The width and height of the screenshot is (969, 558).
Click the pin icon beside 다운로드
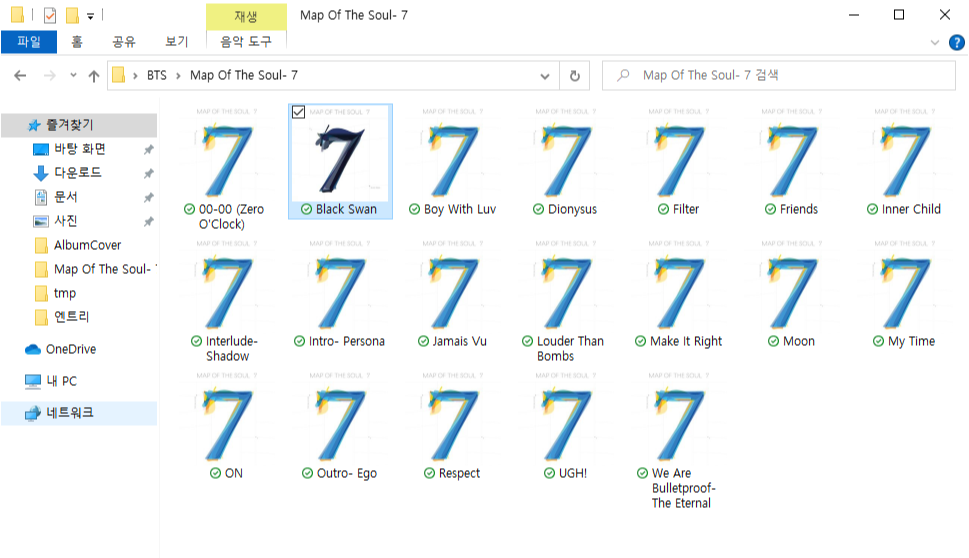click(x=148, y=174)
